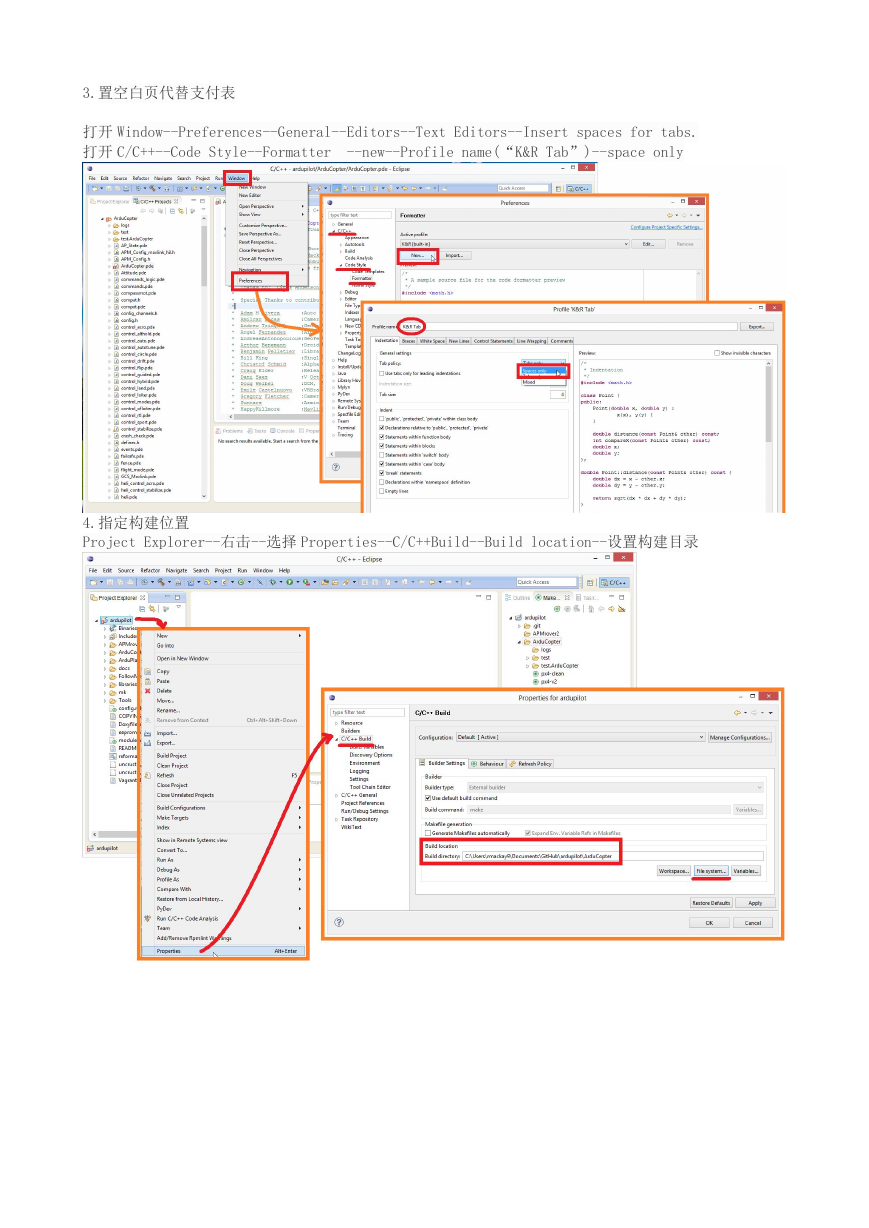This screenshot has width=869, height=1228.
Task: Enable Show invisible characters in Profile dialog
Action: point(717,353)
